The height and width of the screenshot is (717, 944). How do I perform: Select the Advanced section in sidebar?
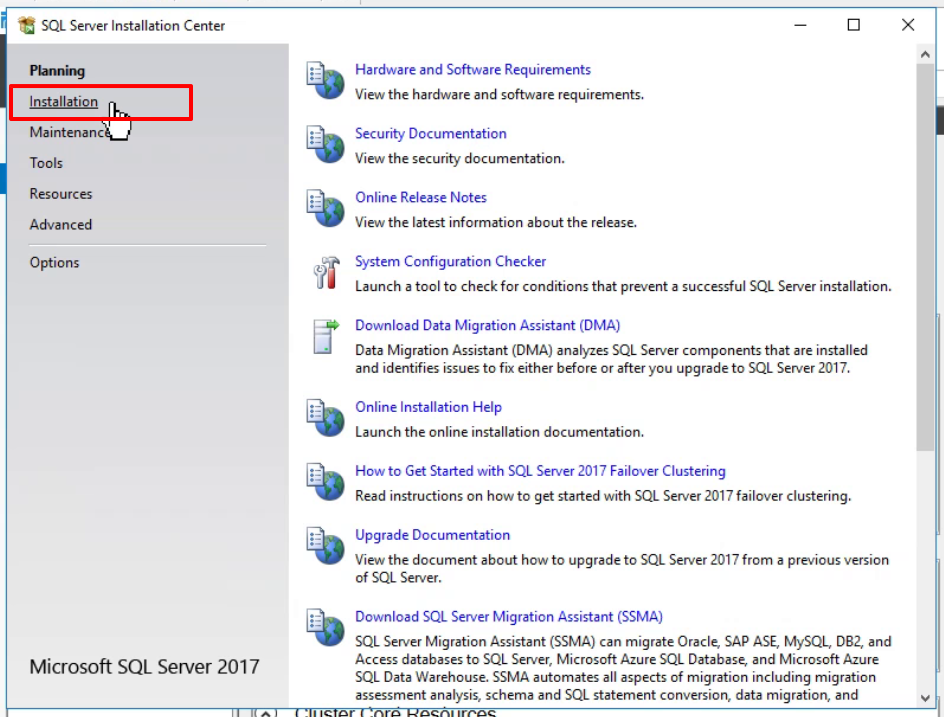[61, 225]
